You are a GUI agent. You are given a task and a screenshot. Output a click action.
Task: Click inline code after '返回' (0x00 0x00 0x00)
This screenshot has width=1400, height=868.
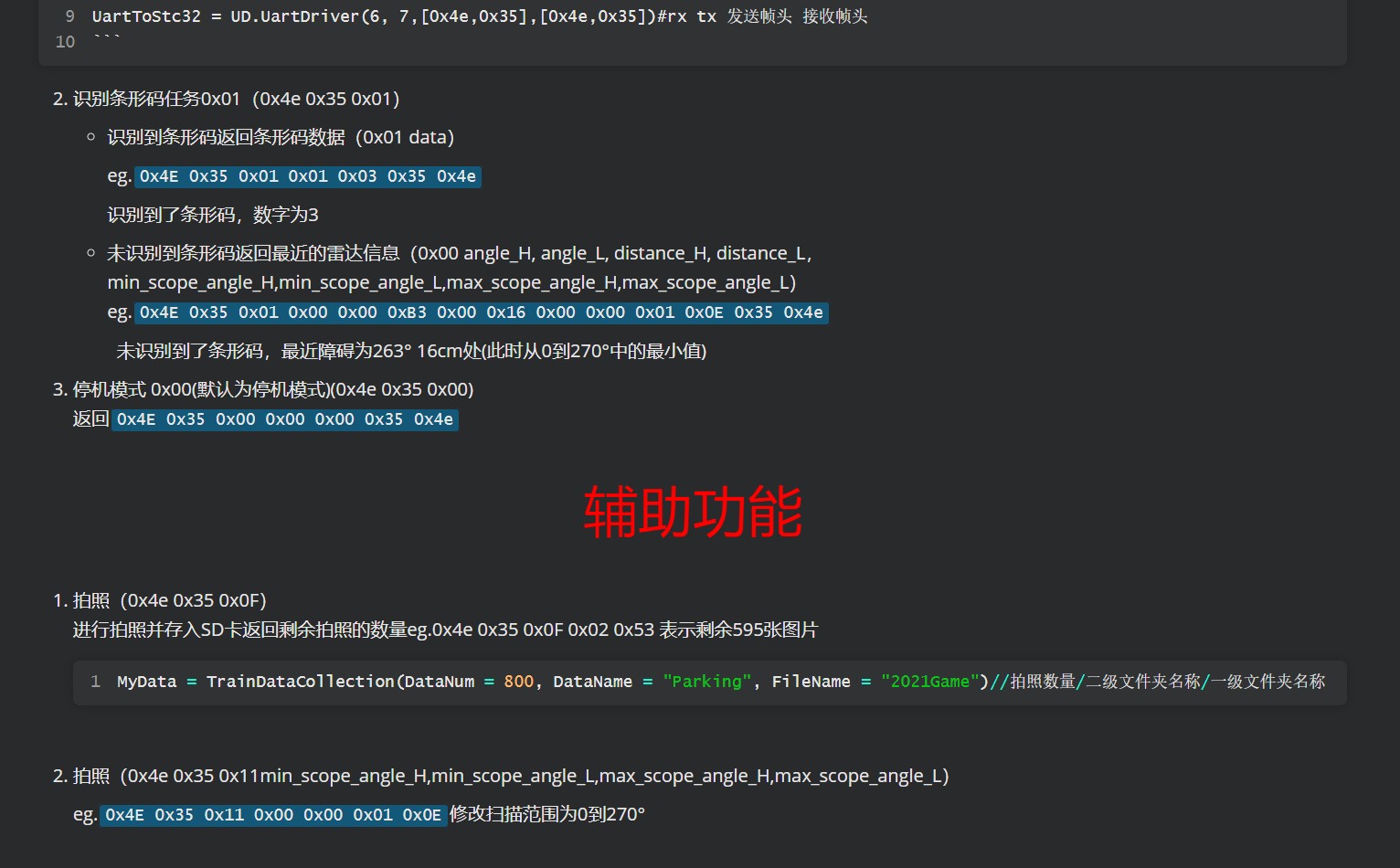pos(285,419)
